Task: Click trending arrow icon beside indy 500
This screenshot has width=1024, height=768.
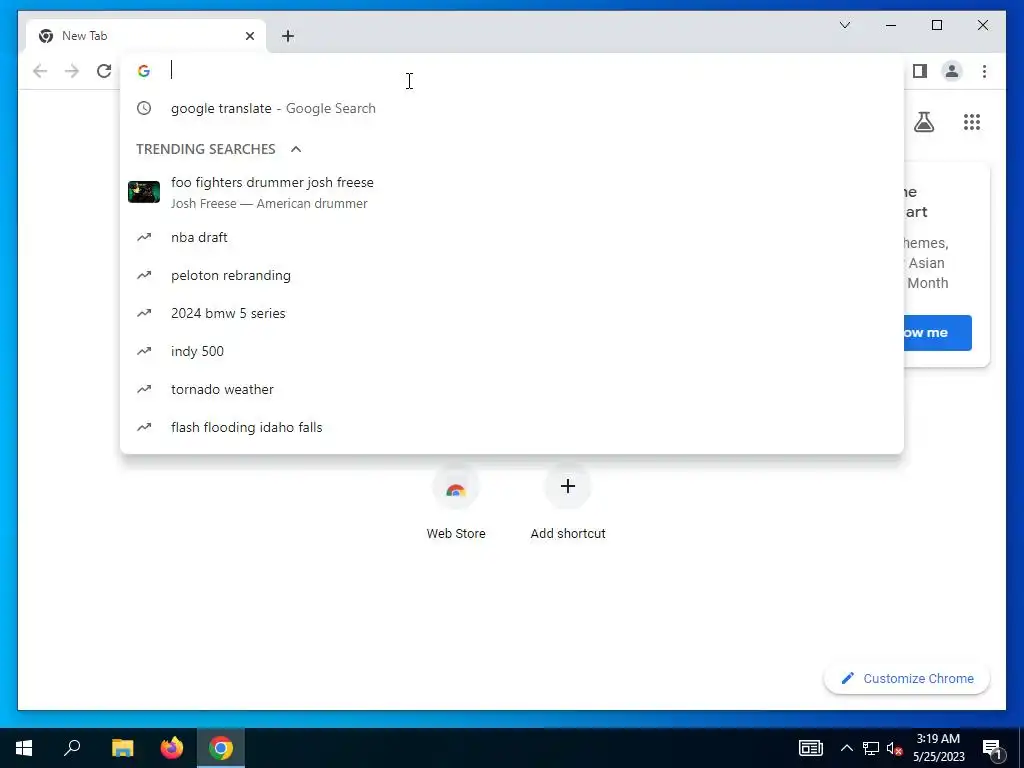Action: point(144,351)
